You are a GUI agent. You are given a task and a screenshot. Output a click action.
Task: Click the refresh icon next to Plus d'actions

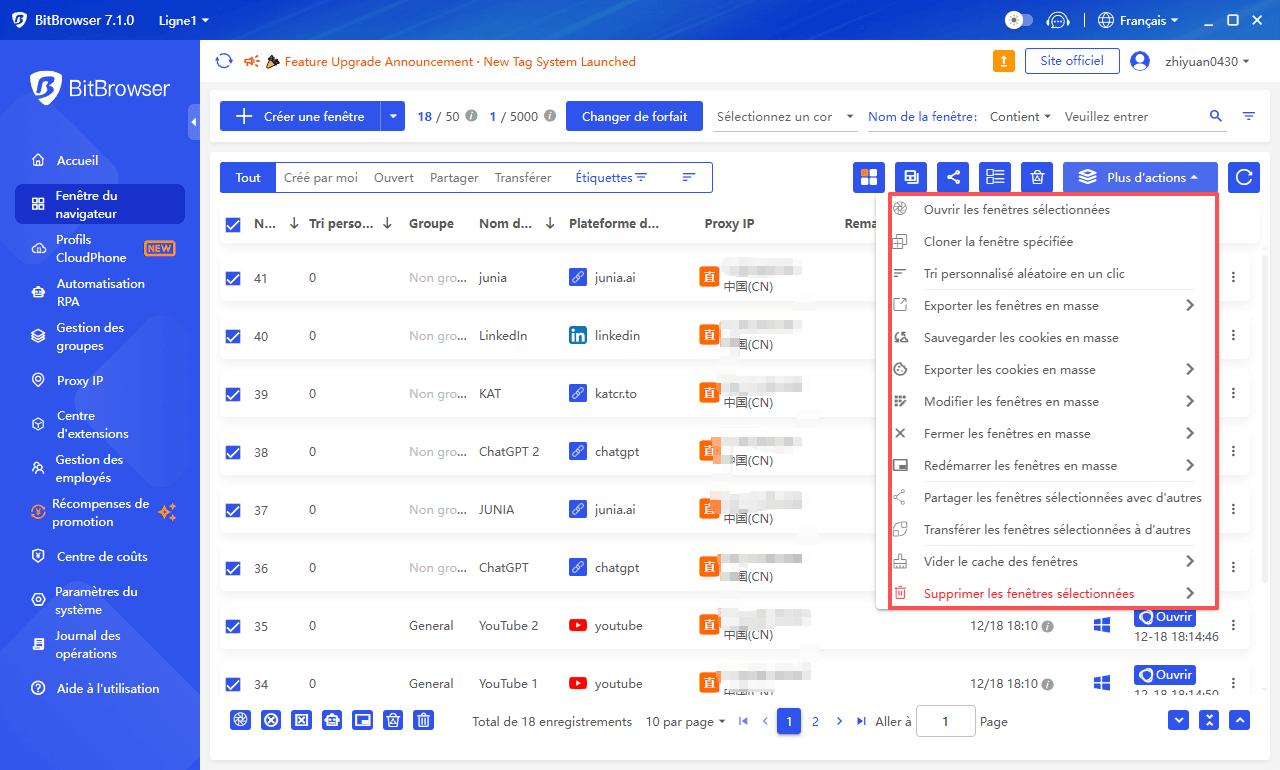pos(1243,176)
